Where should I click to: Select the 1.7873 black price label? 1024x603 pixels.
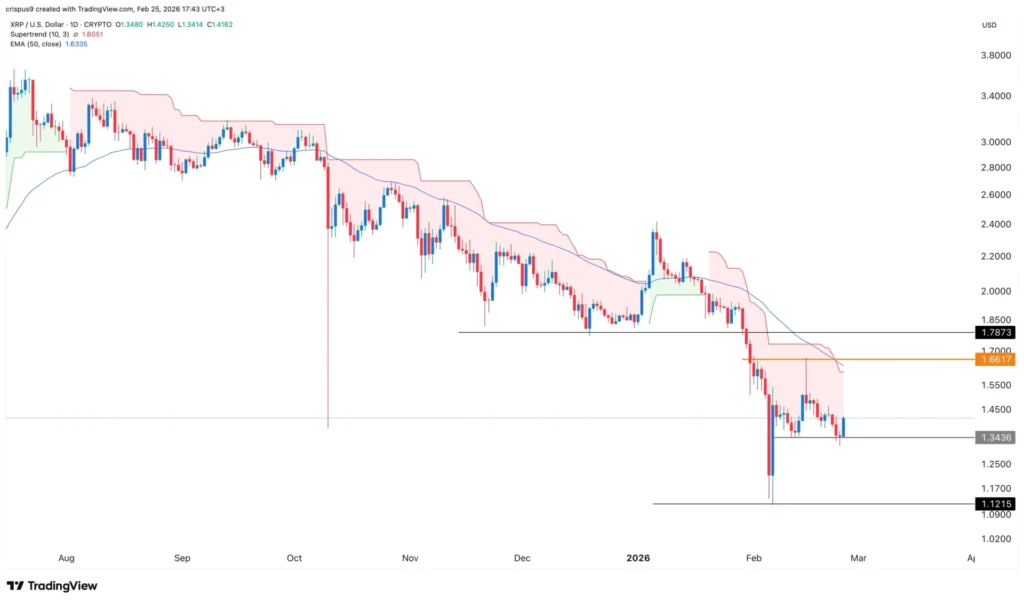click(995, 332)
